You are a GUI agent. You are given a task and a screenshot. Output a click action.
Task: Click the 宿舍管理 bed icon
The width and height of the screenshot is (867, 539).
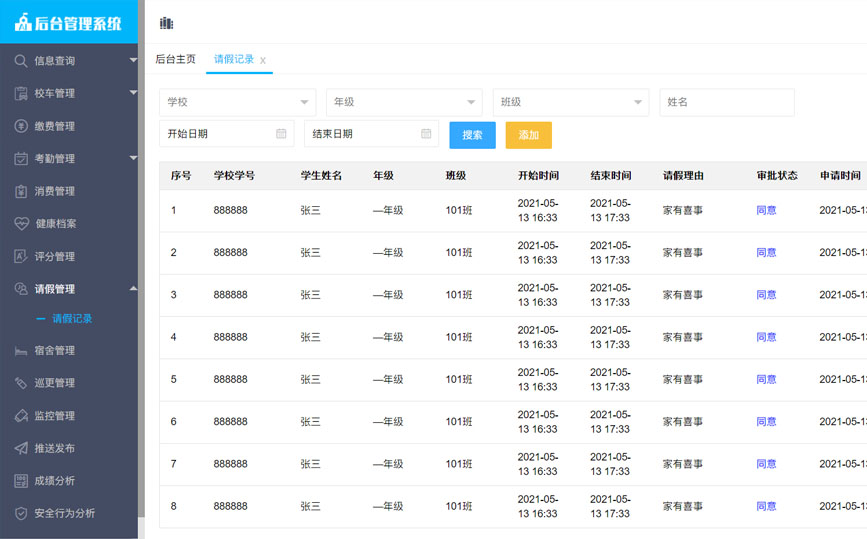(x=20, y=350)
